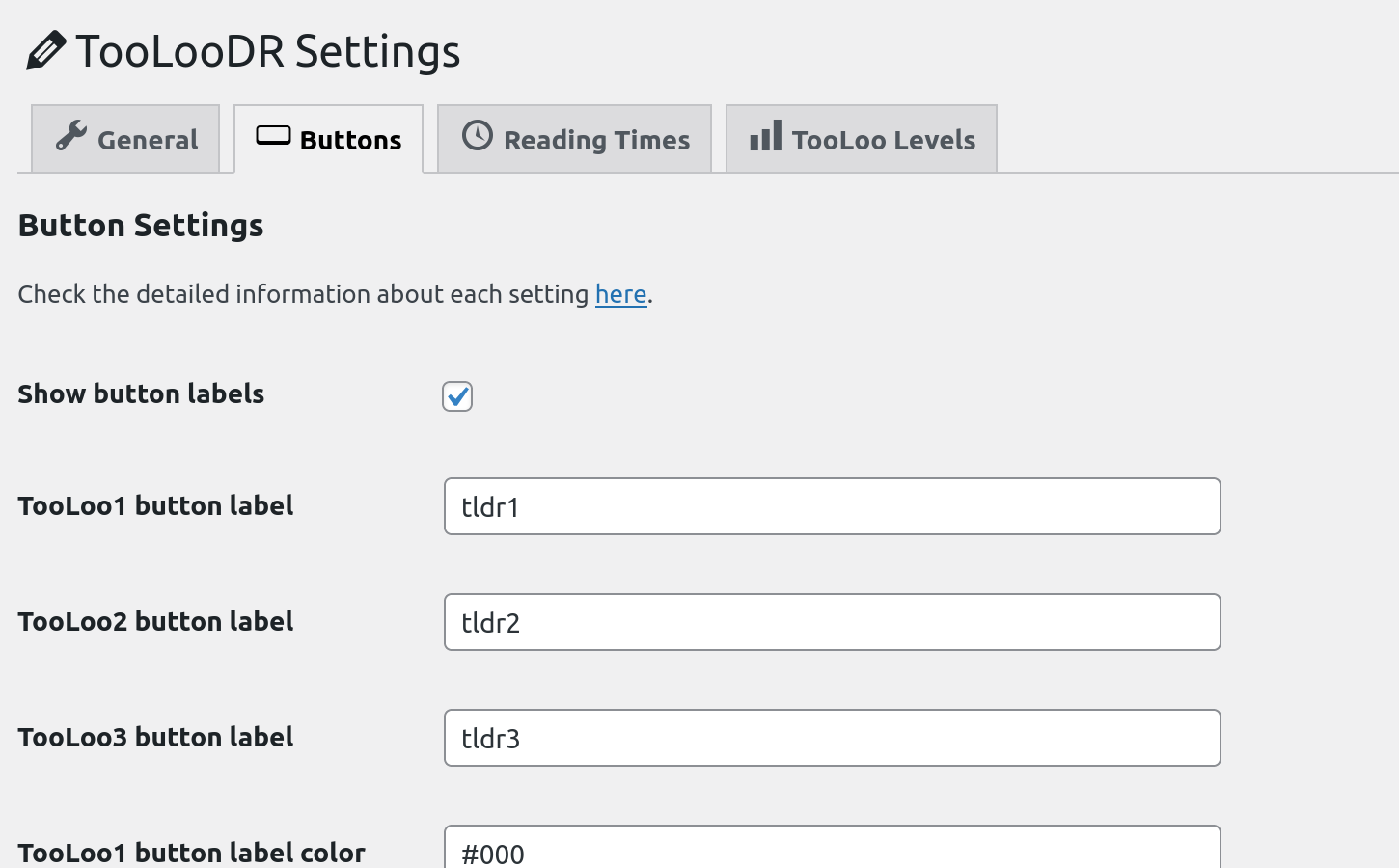Click the rectangle icon on Buttons tab
This screenshot has height=868, width=1399.
[x=273, y=136]
